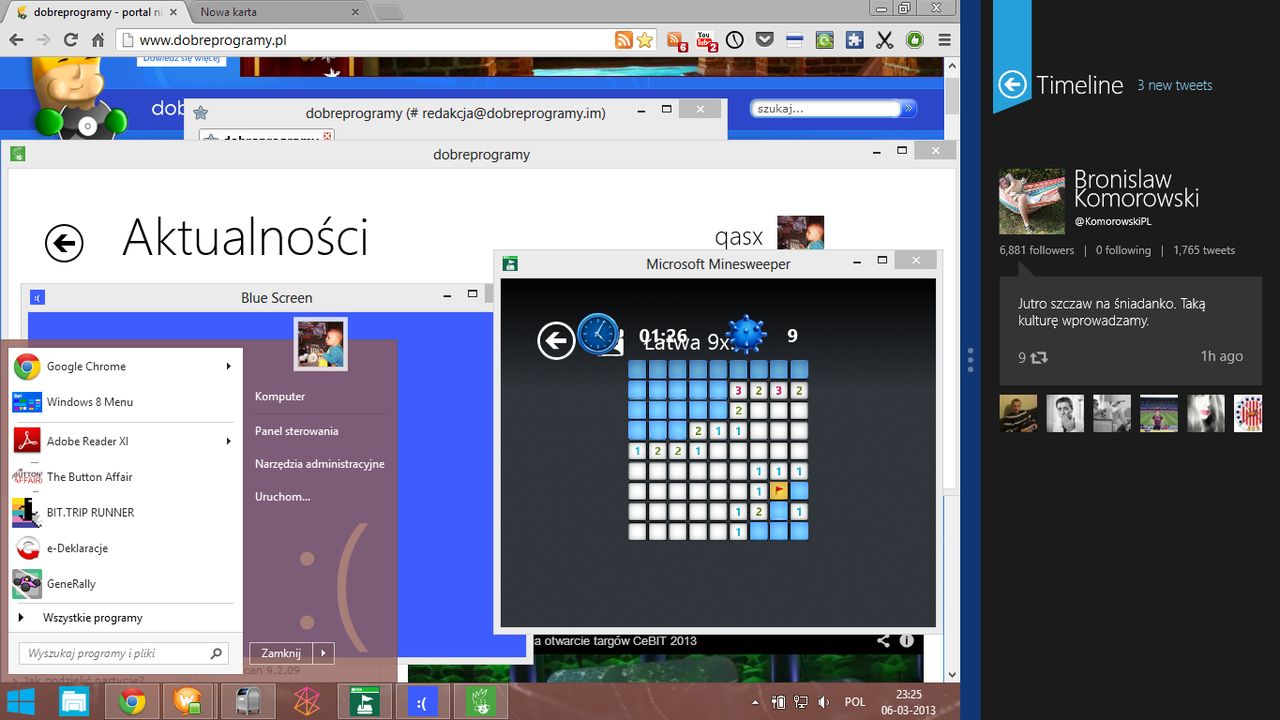Viewport: 1280px width, 720px height.
Task: Click the Chrome address bar
Action: click(x=375, y=40)
